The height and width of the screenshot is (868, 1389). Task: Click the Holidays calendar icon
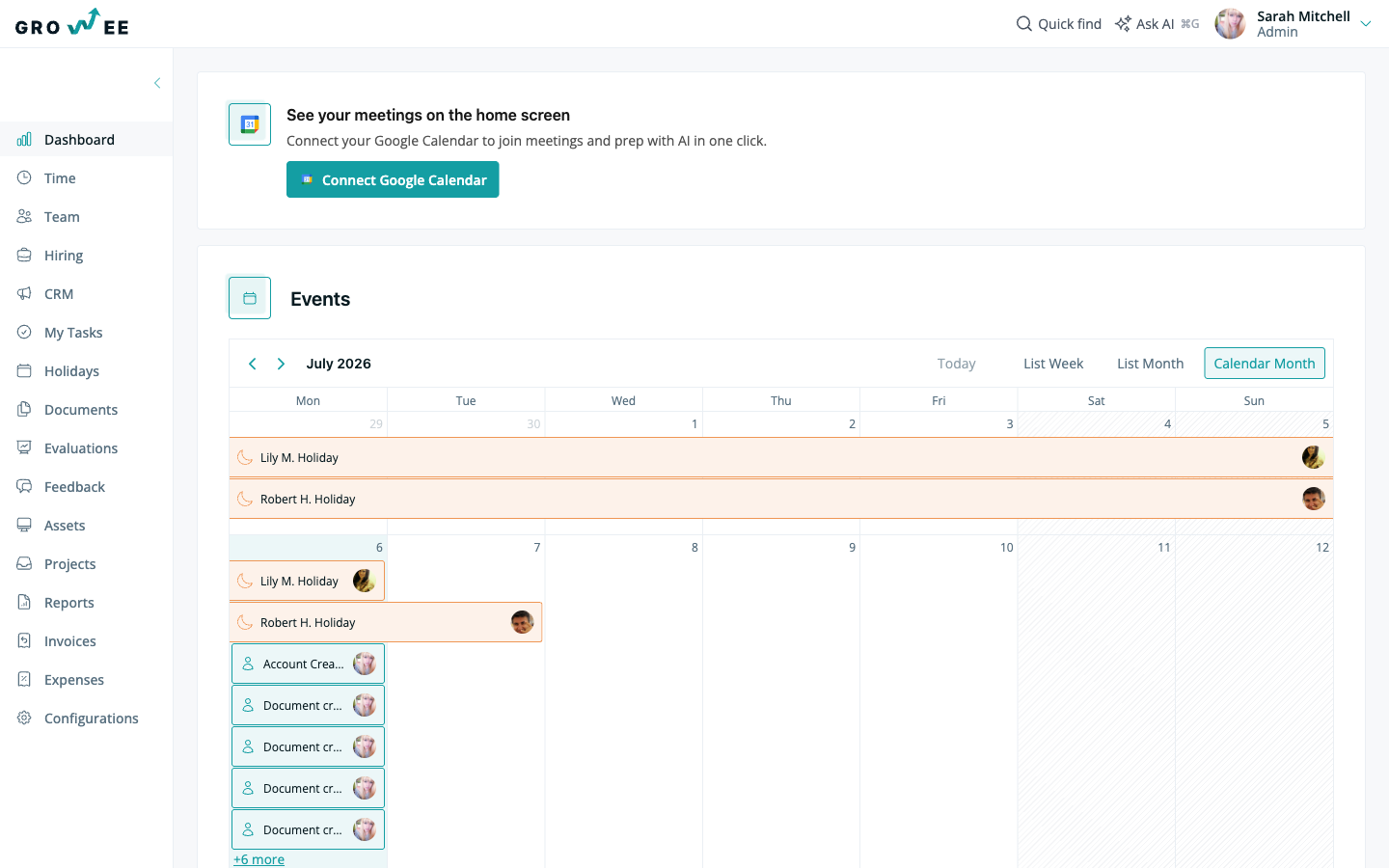click(x=24, y=370)
